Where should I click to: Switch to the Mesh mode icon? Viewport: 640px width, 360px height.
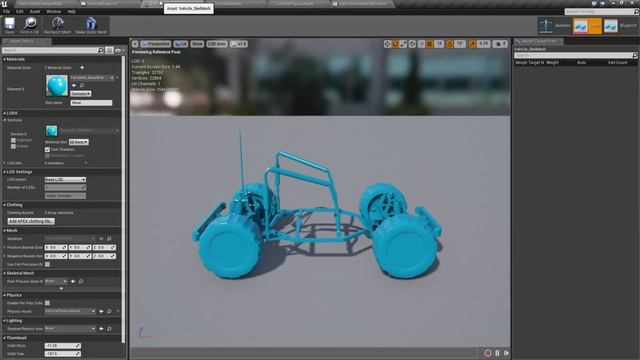pos(580,26)
